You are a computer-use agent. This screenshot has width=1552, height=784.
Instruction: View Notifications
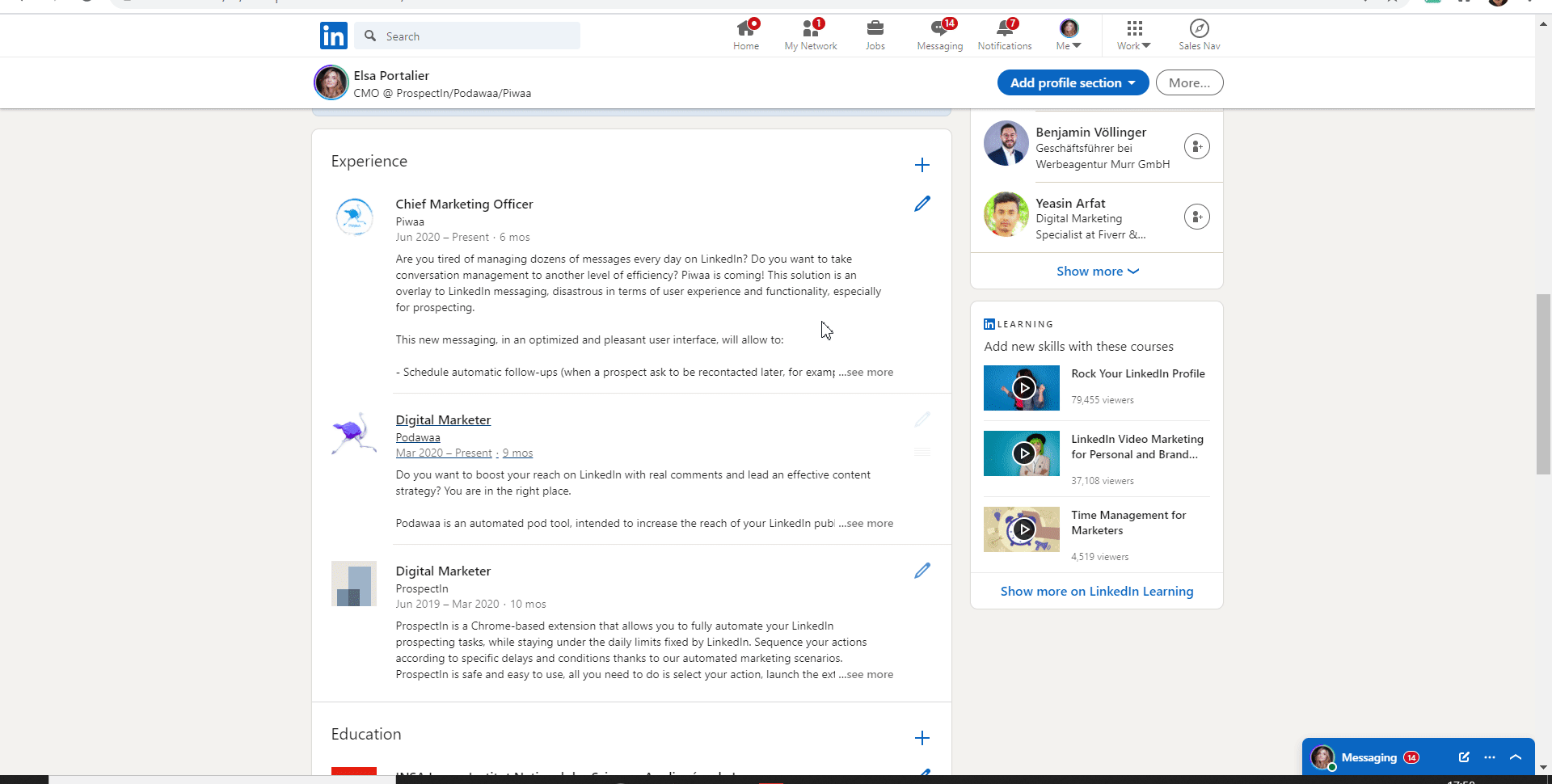1005,36
